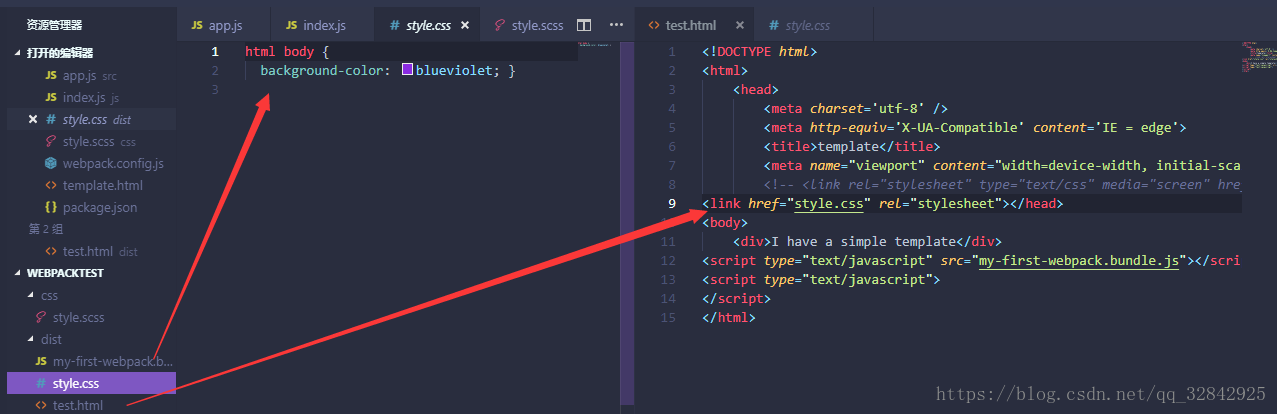Viewport: 1277px width, 414px height.
Task: Click template.html file icon
Action: [x=51, y=185]
